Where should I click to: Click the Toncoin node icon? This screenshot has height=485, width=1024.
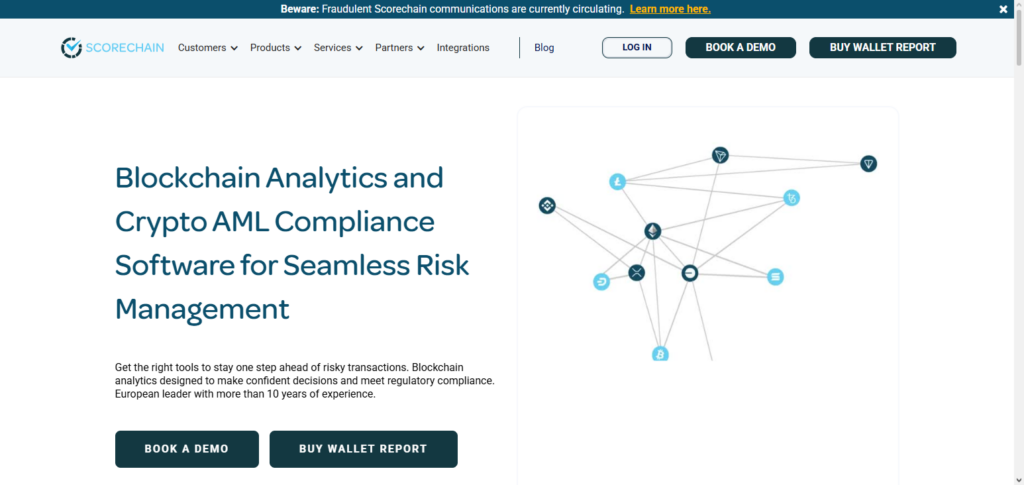pos(868,164)
